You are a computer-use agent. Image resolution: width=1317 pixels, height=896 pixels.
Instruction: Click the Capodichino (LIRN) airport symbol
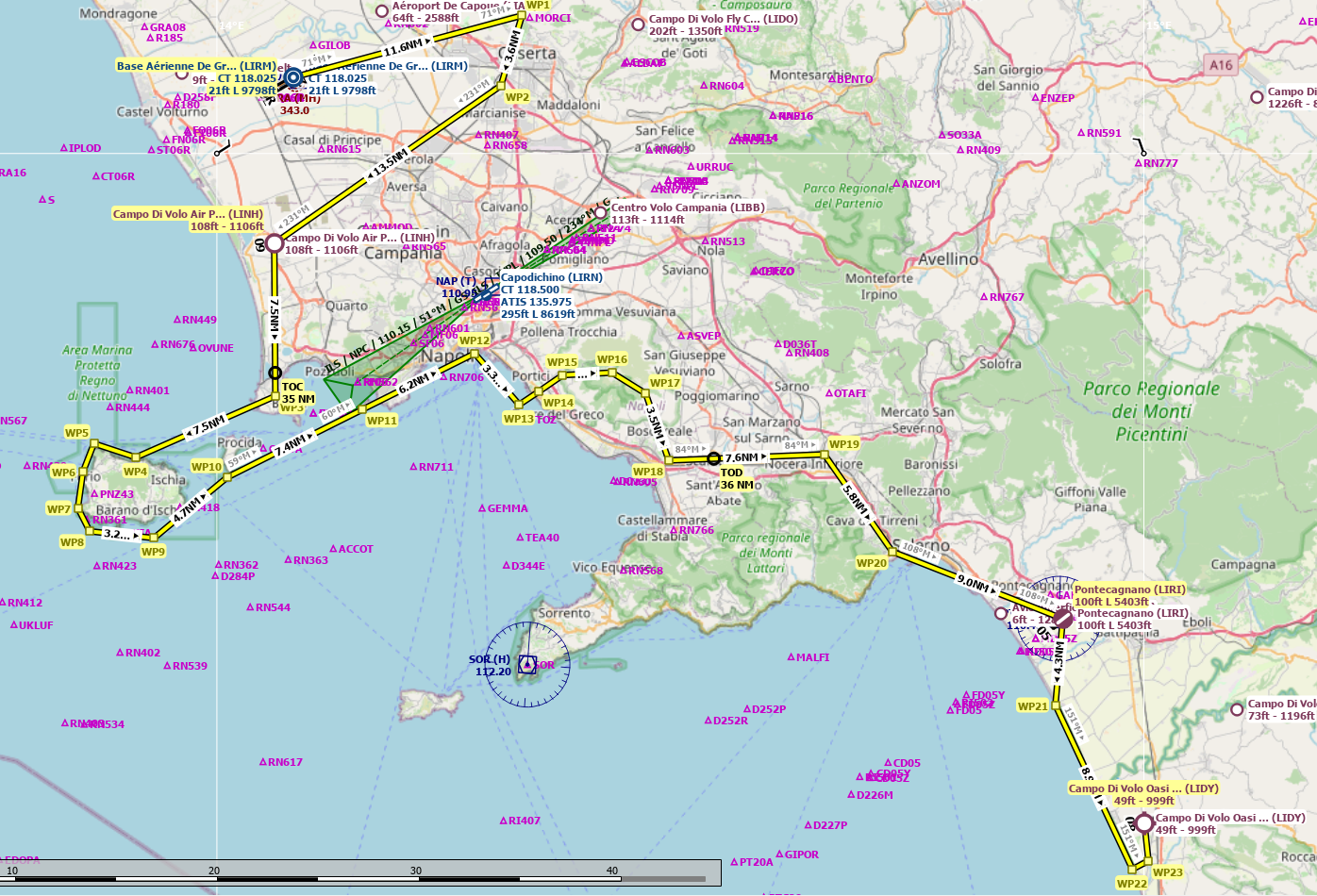[x=487, y=295]
